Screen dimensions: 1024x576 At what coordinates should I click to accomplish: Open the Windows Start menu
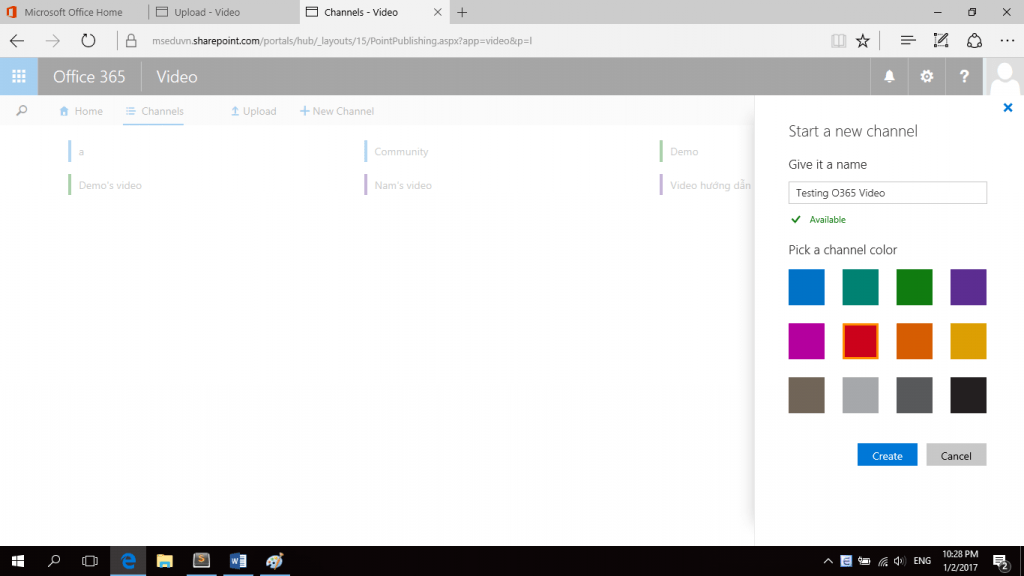point(18,561)
